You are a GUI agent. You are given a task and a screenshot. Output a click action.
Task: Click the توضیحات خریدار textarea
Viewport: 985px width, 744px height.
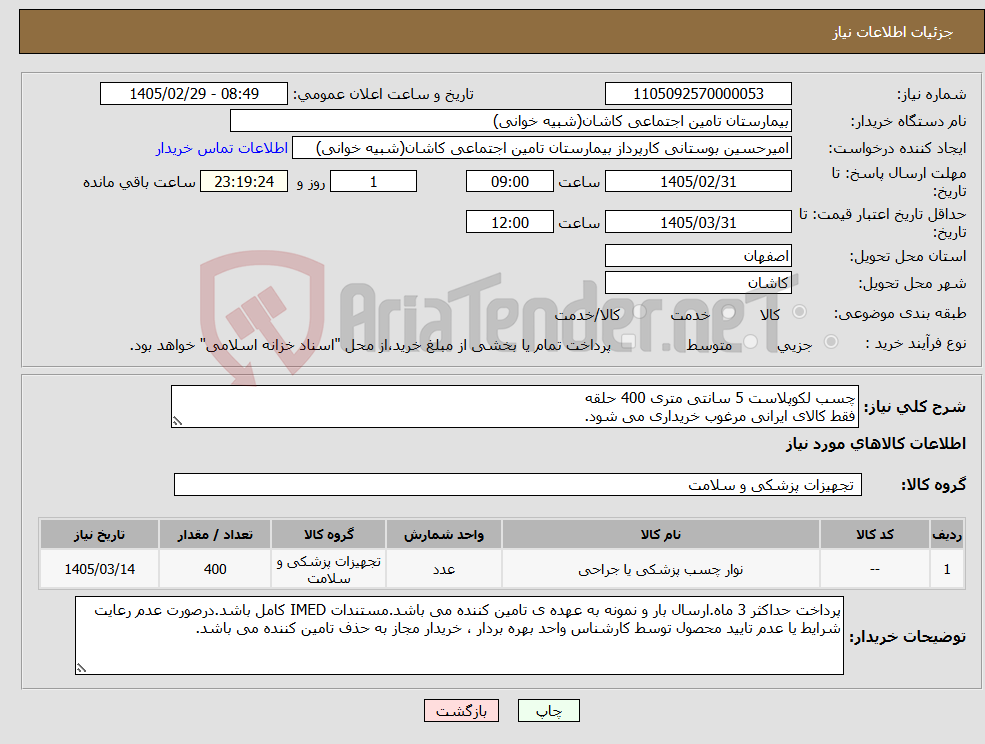[459, 635]
